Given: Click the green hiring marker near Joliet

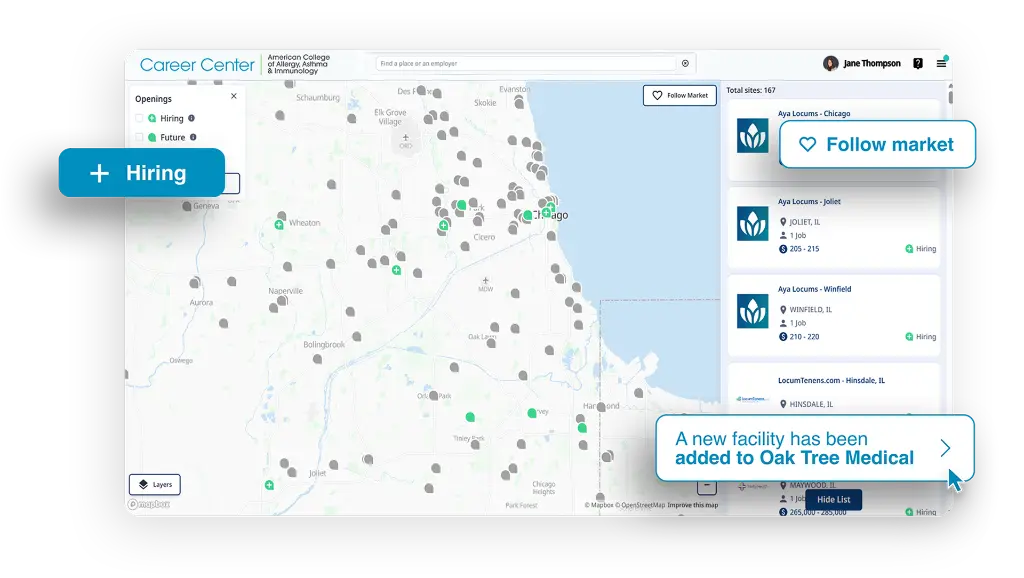Looking at the screenshot, I should click(x=269, y=485).
